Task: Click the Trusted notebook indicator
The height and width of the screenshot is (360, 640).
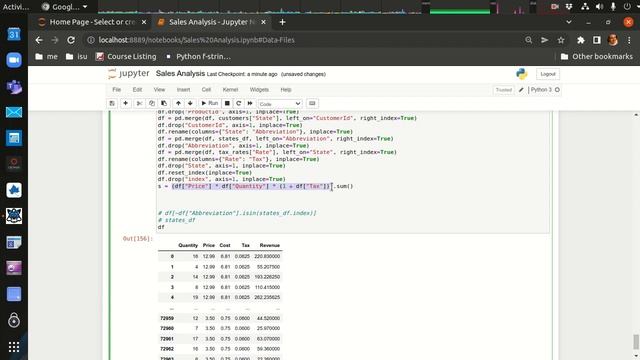Action: coord(504,90)
